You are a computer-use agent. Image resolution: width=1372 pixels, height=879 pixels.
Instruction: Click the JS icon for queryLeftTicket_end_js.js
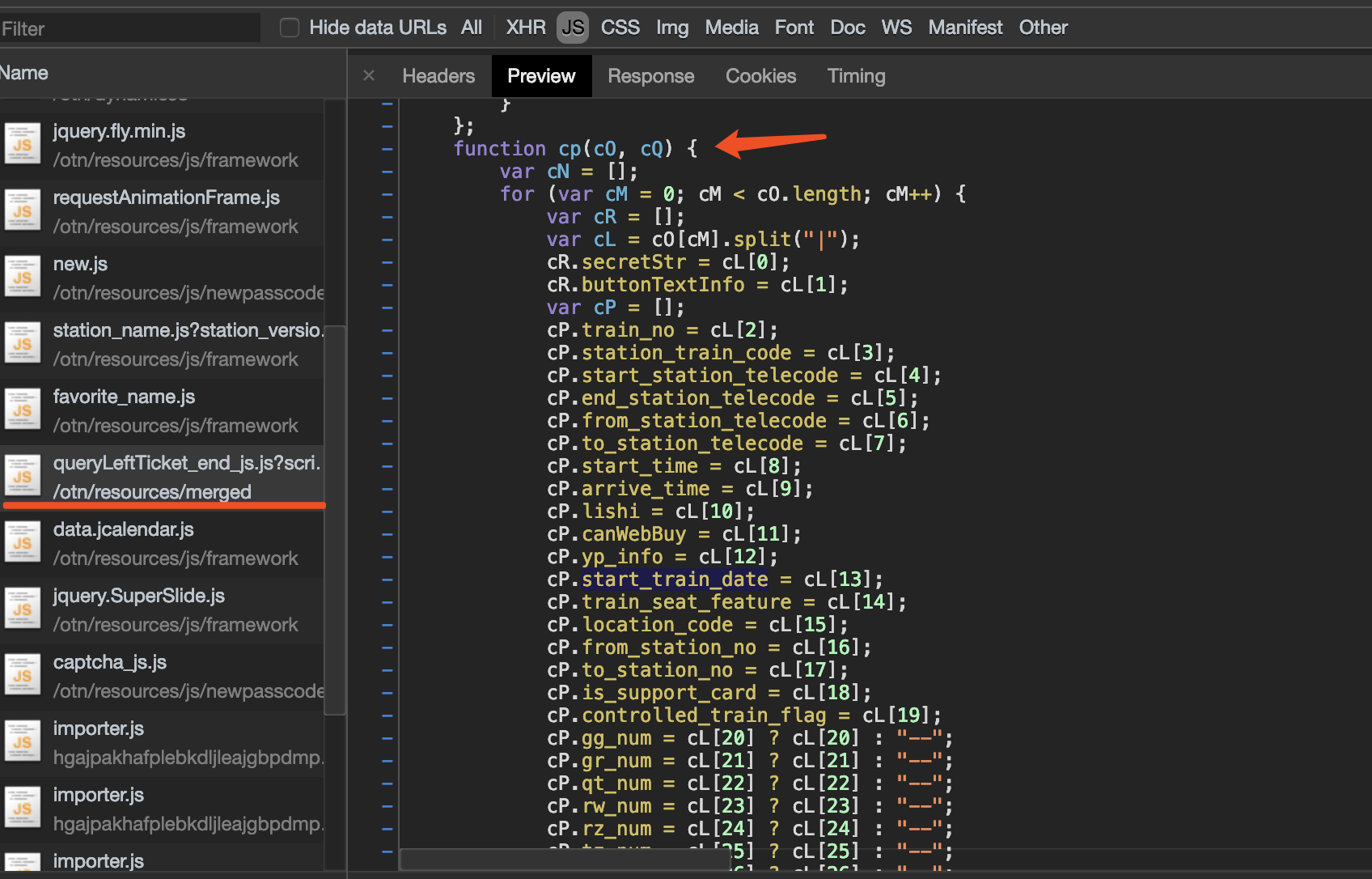[23, 477]
